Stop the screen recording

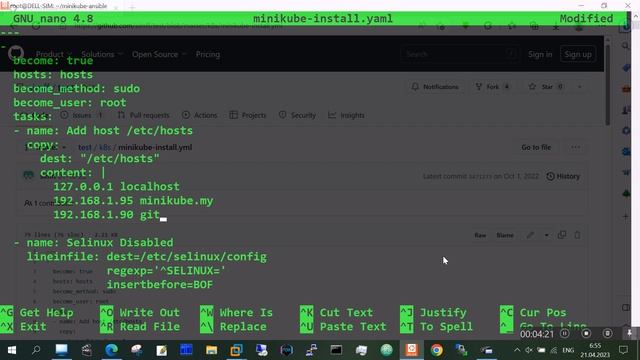tap(586, 333)
